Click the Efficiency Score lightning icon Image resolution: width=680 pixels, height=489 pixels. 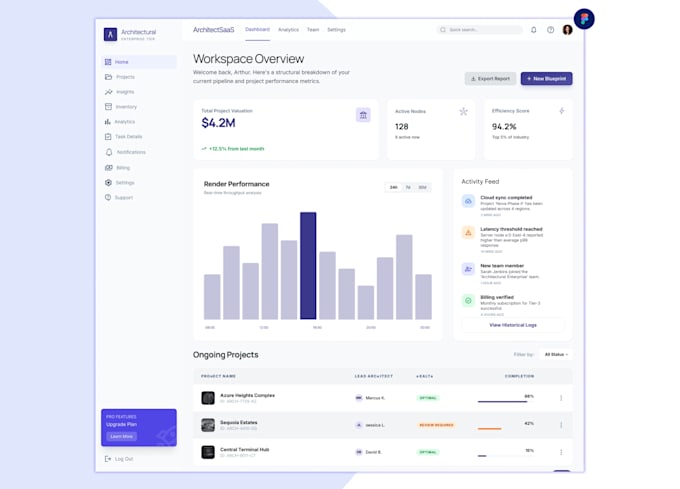pos(562,111)
